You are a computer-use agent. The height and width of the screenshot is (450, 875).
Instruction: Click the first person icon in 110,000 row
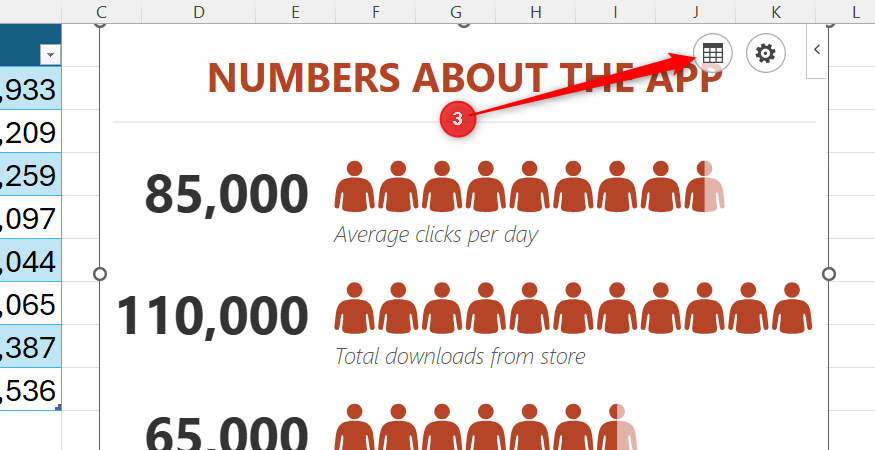click(354, 308)
